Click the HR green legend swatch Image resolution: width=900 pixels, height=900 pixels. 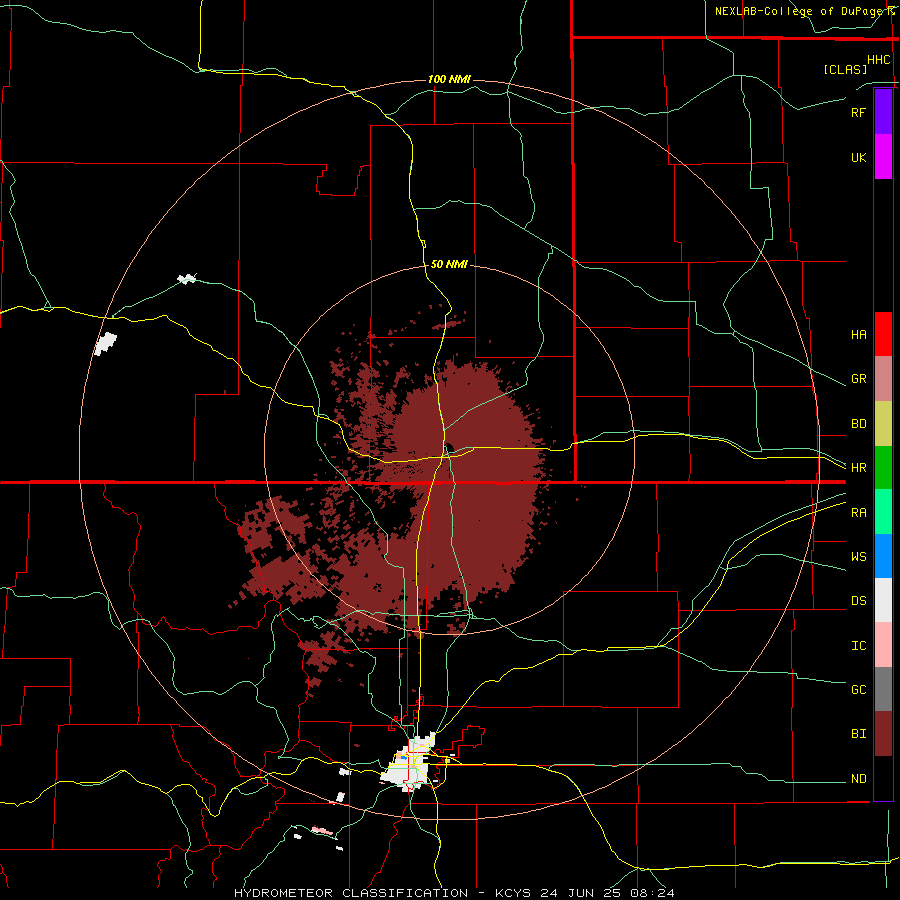pos(883,468)
